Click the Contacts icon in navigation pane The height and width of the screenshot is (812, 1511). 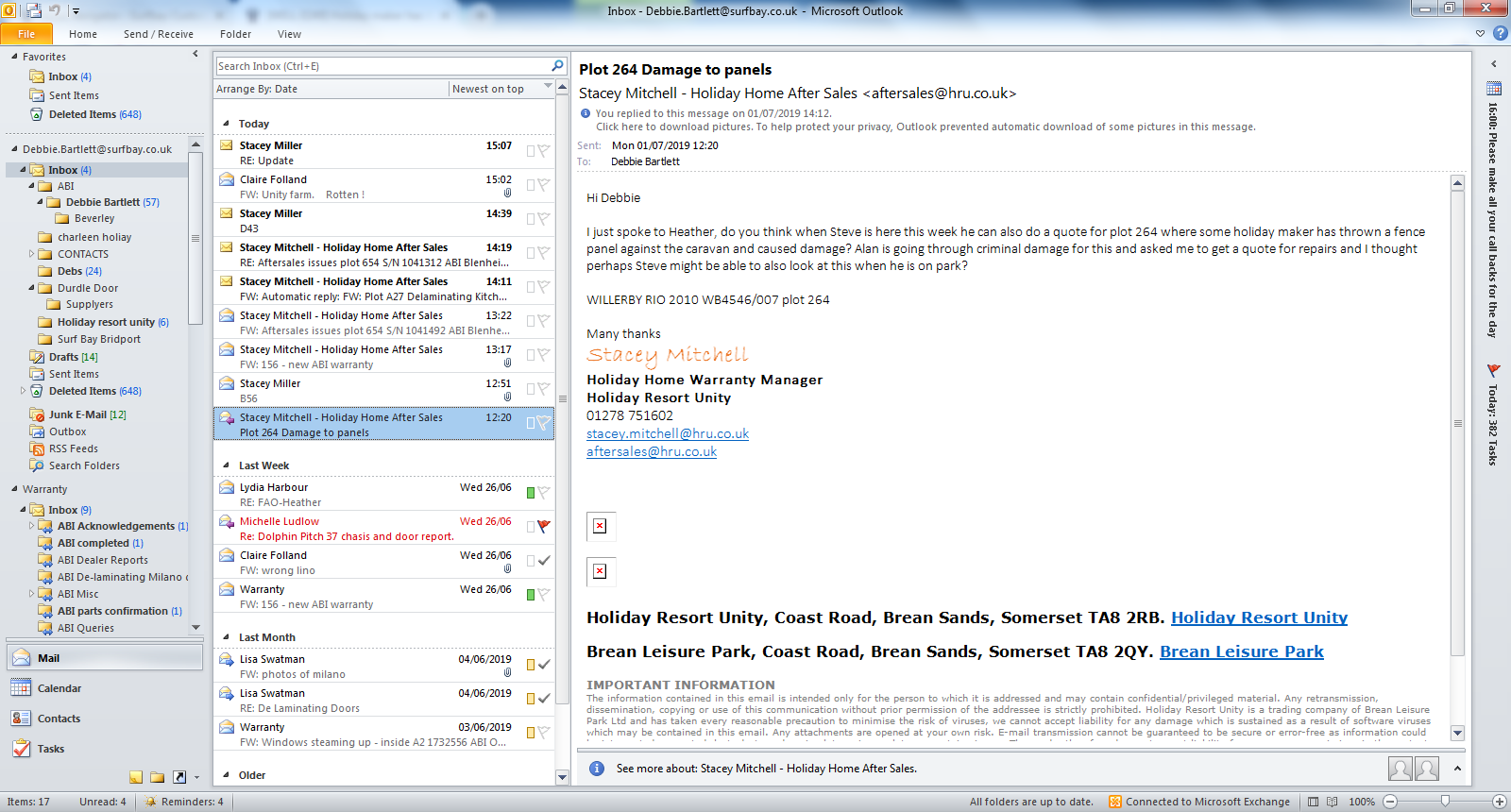pyautogui.click(x=21, y=719)
